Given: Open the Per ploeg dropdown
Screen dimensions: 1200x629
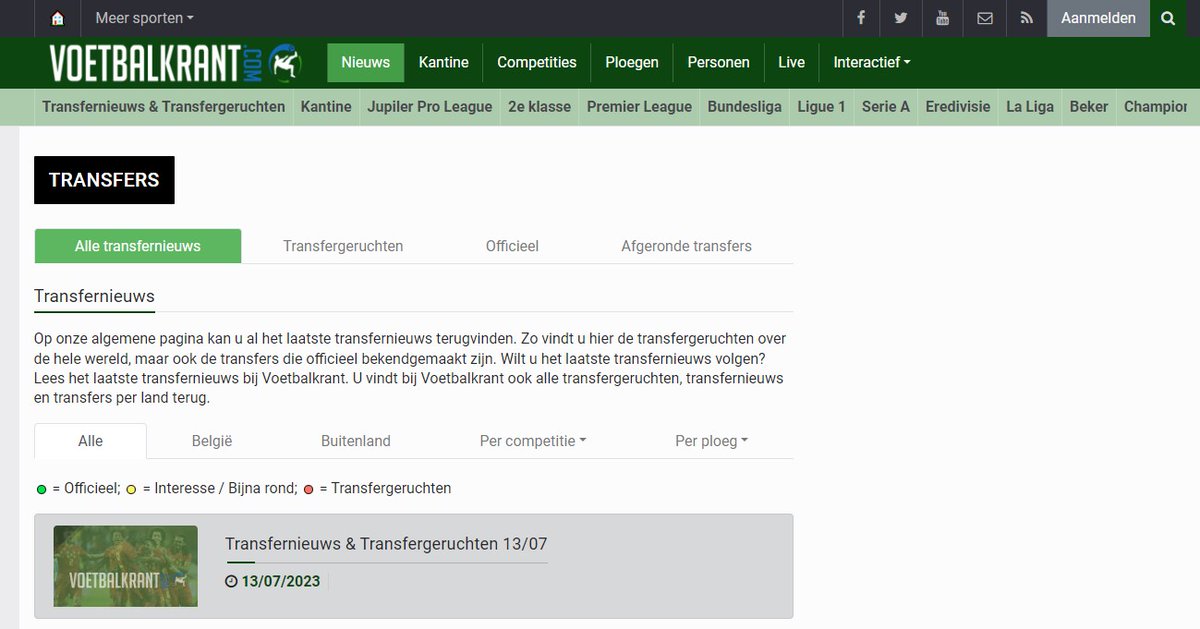Looking at the screenshot, I should point(711,441).
